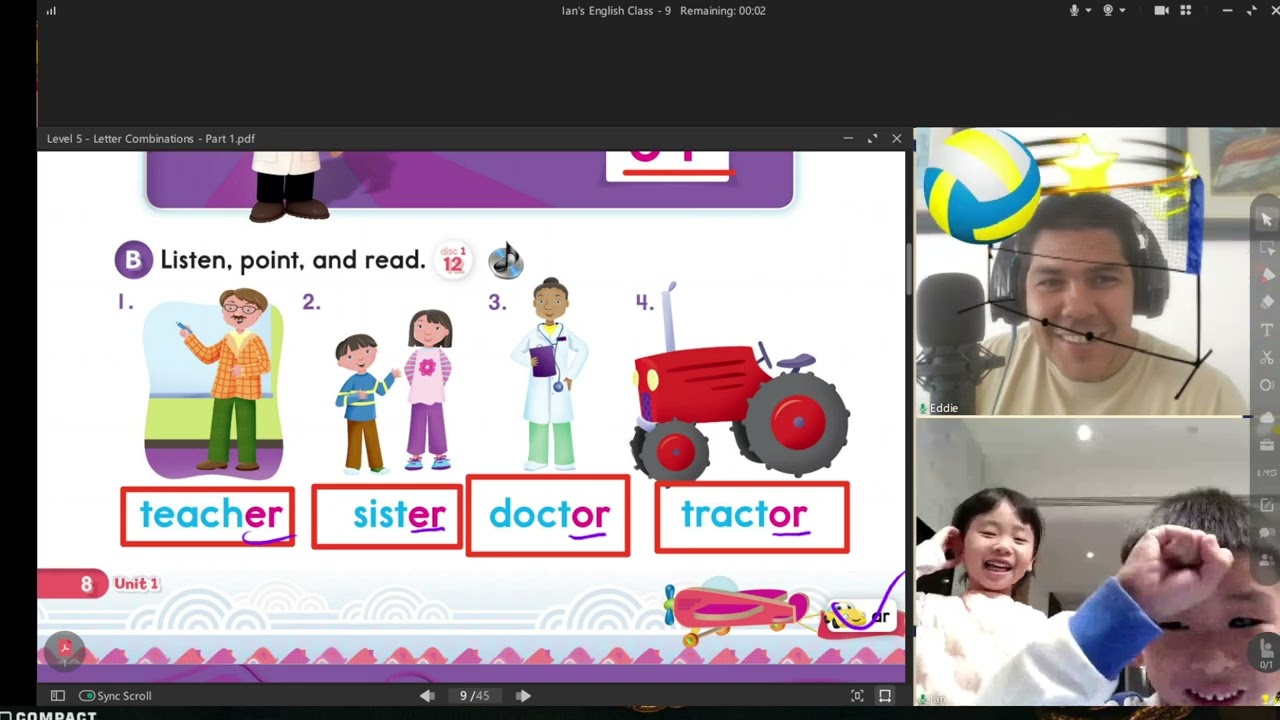Open the LMS button in the right toolbar

click(1267, 473)
